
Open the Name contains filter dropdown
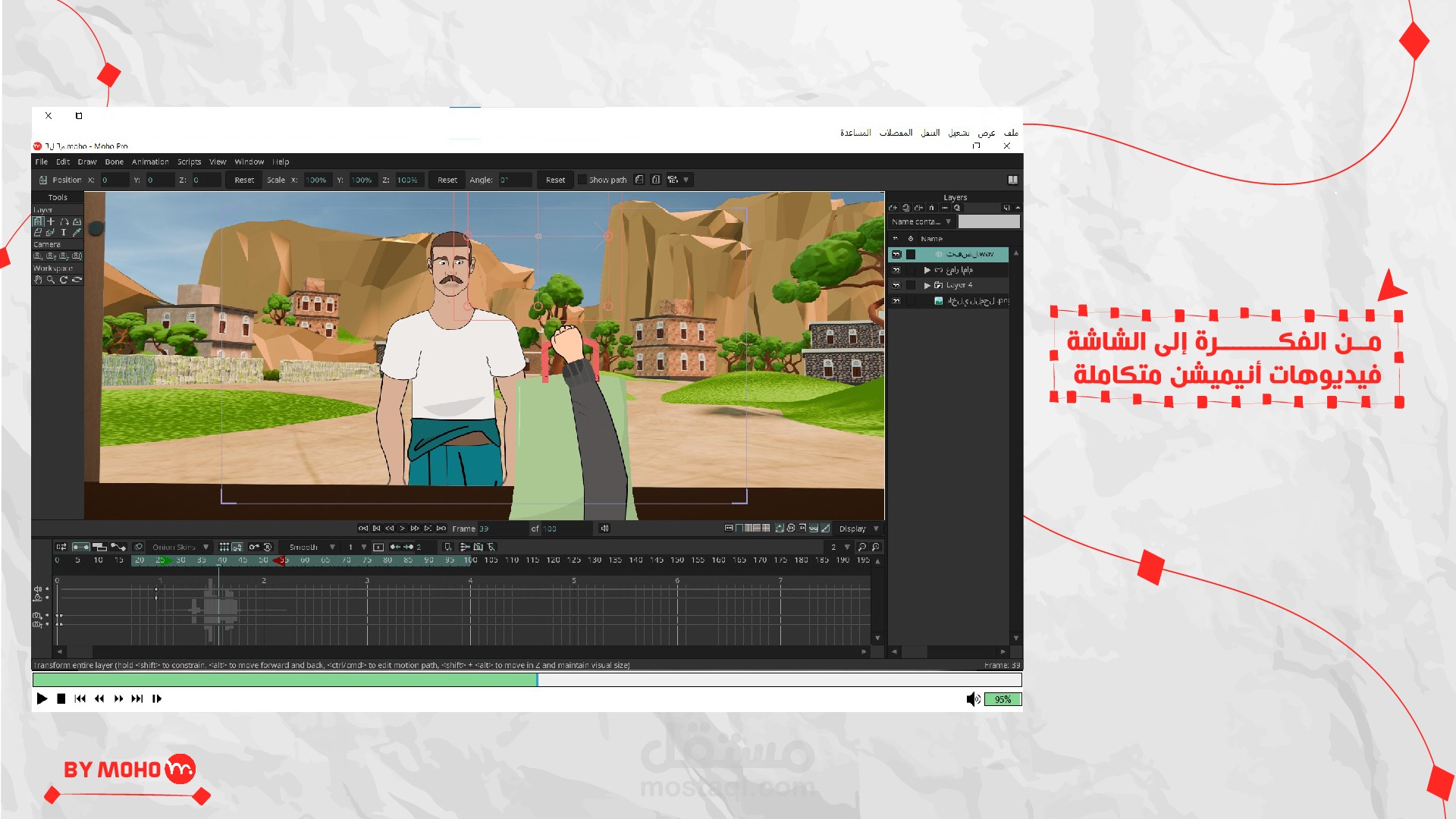[x=921, y=221]
